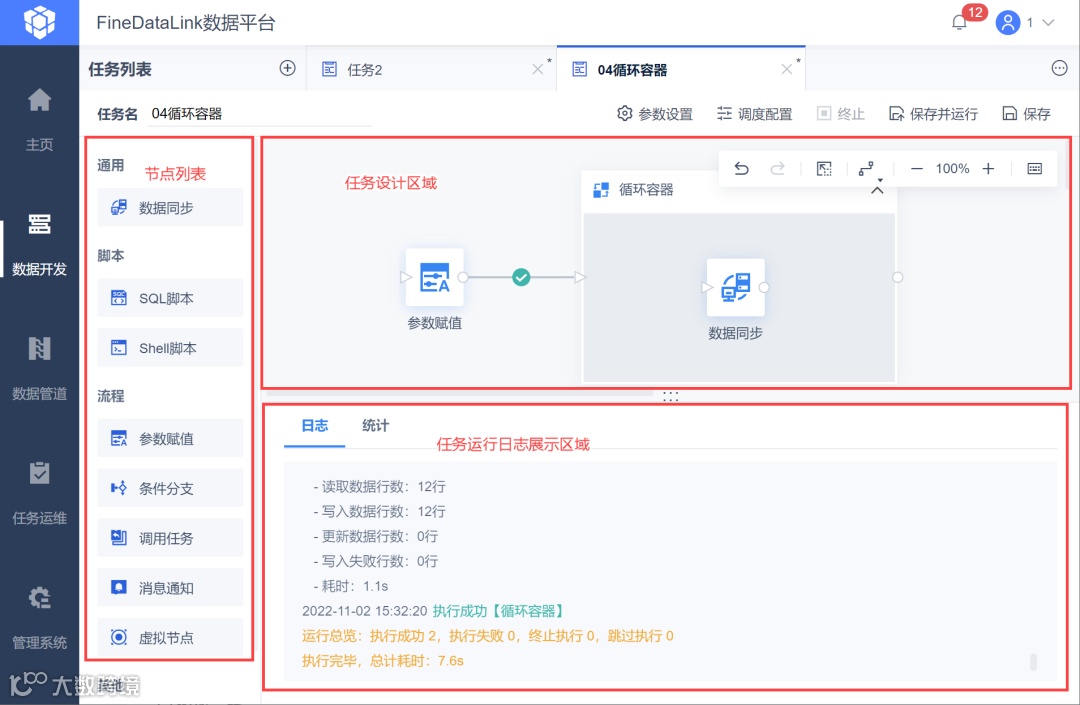
Task: Close the 04循环容器 tab
Action: coord(787,69)
